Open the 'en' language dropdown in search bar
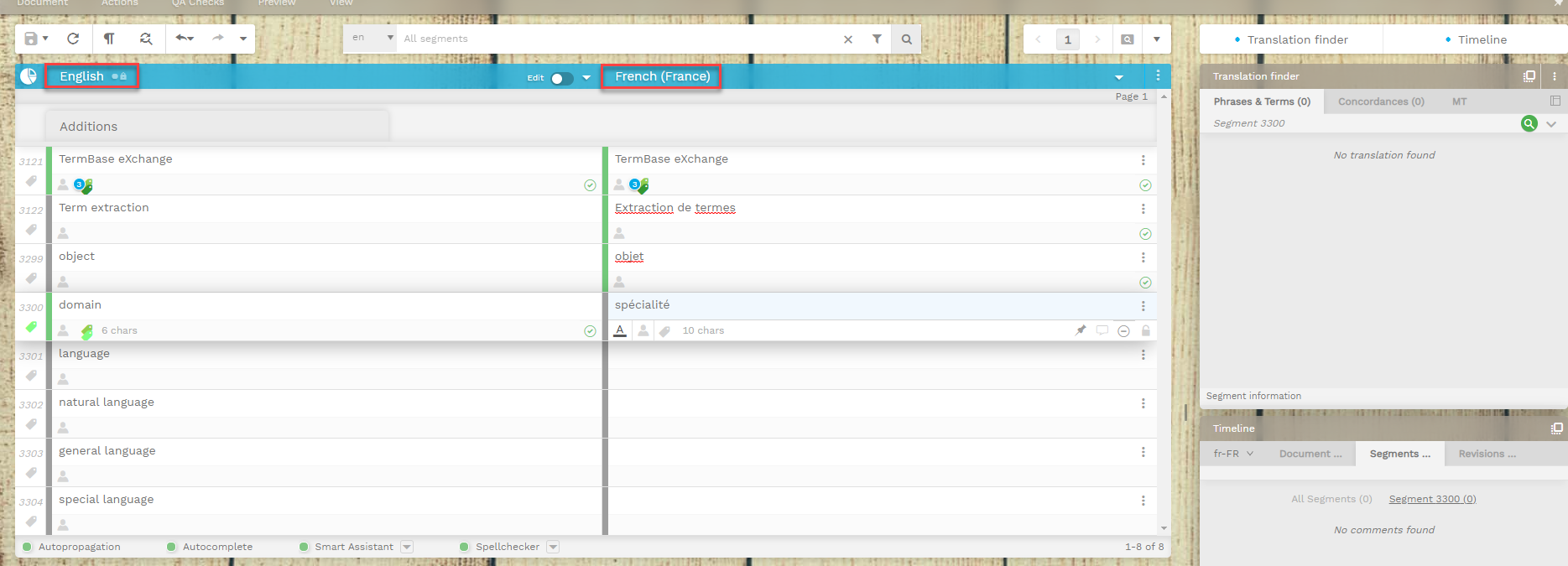This screenshot has width=1568, height=566. 372,38
